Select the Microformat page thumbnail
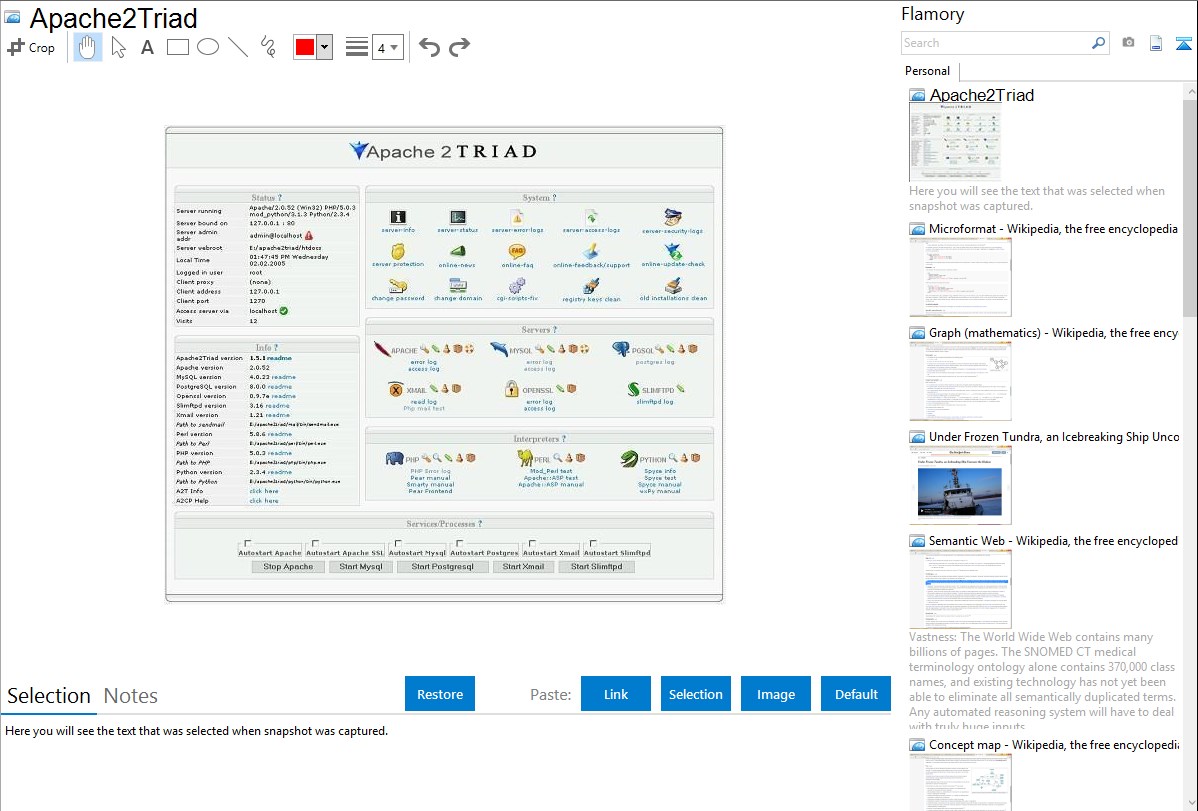Viewport: 1198px width, 811px height. point(960,277)
